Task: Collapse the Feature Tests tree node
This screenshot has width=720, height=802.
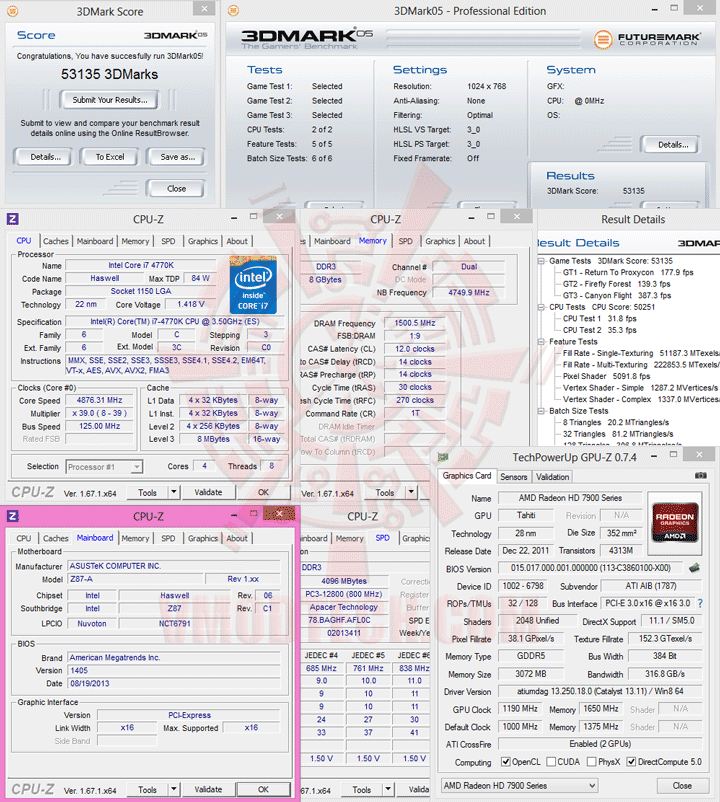Action: 542,342
